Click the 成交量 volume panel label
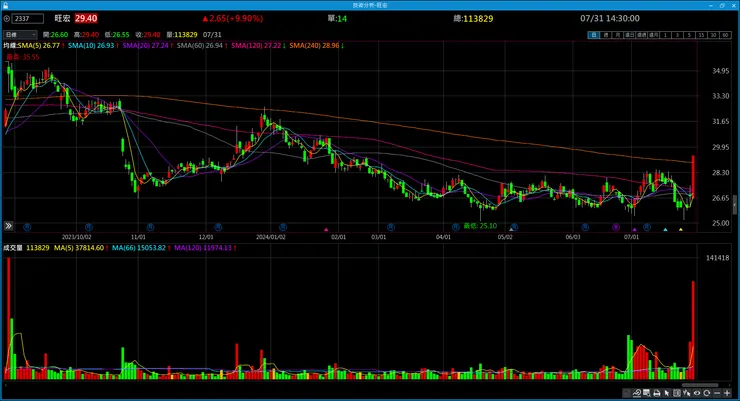 13,248
